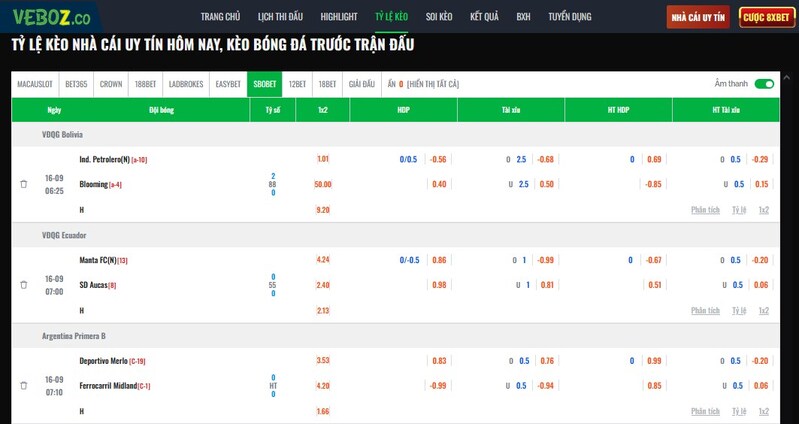Go to the Lịch thi đấu menu

tap(280, 17)
